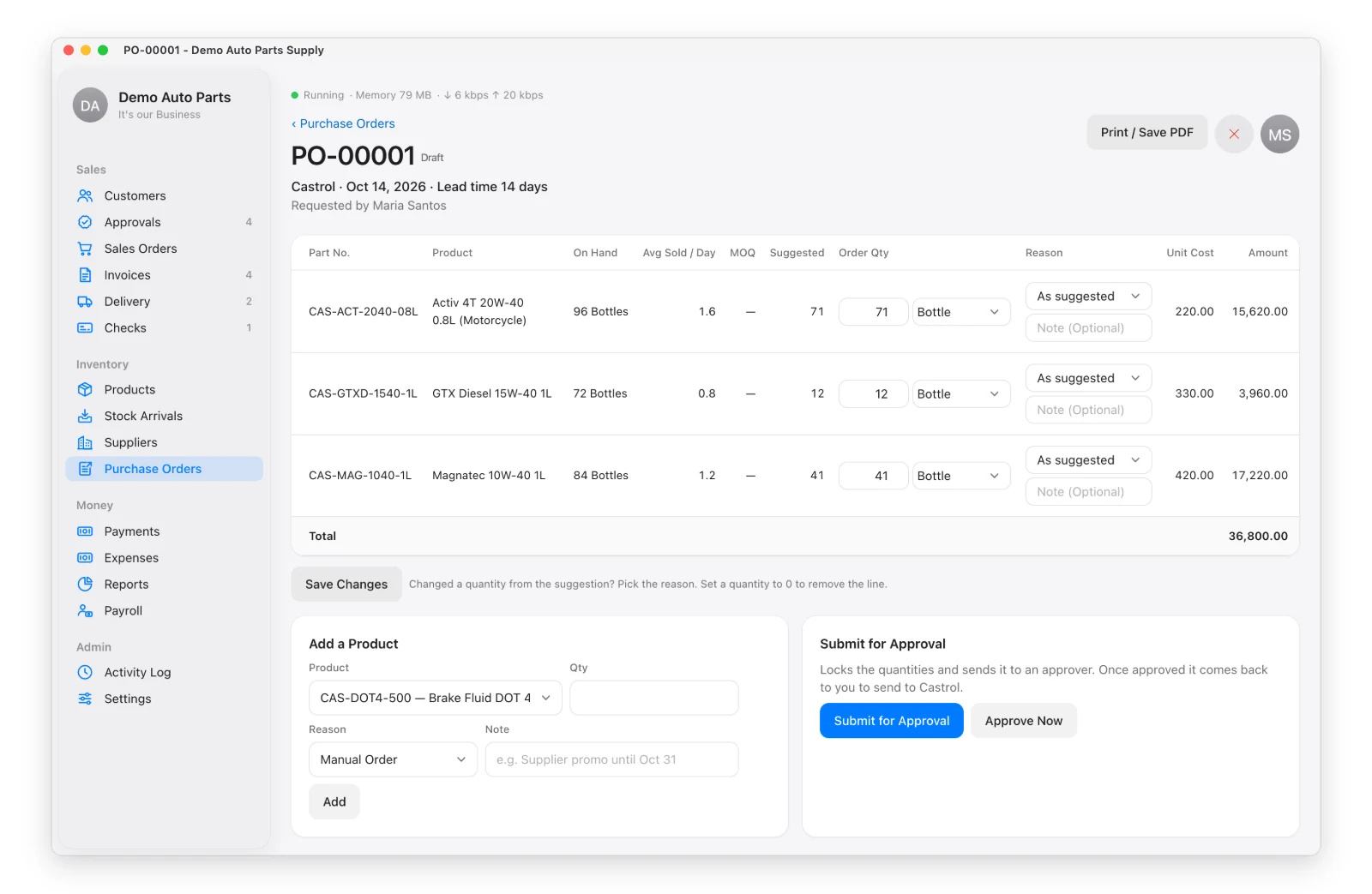Open reason dropdown for GTX Diesel row

point(1088,379)
